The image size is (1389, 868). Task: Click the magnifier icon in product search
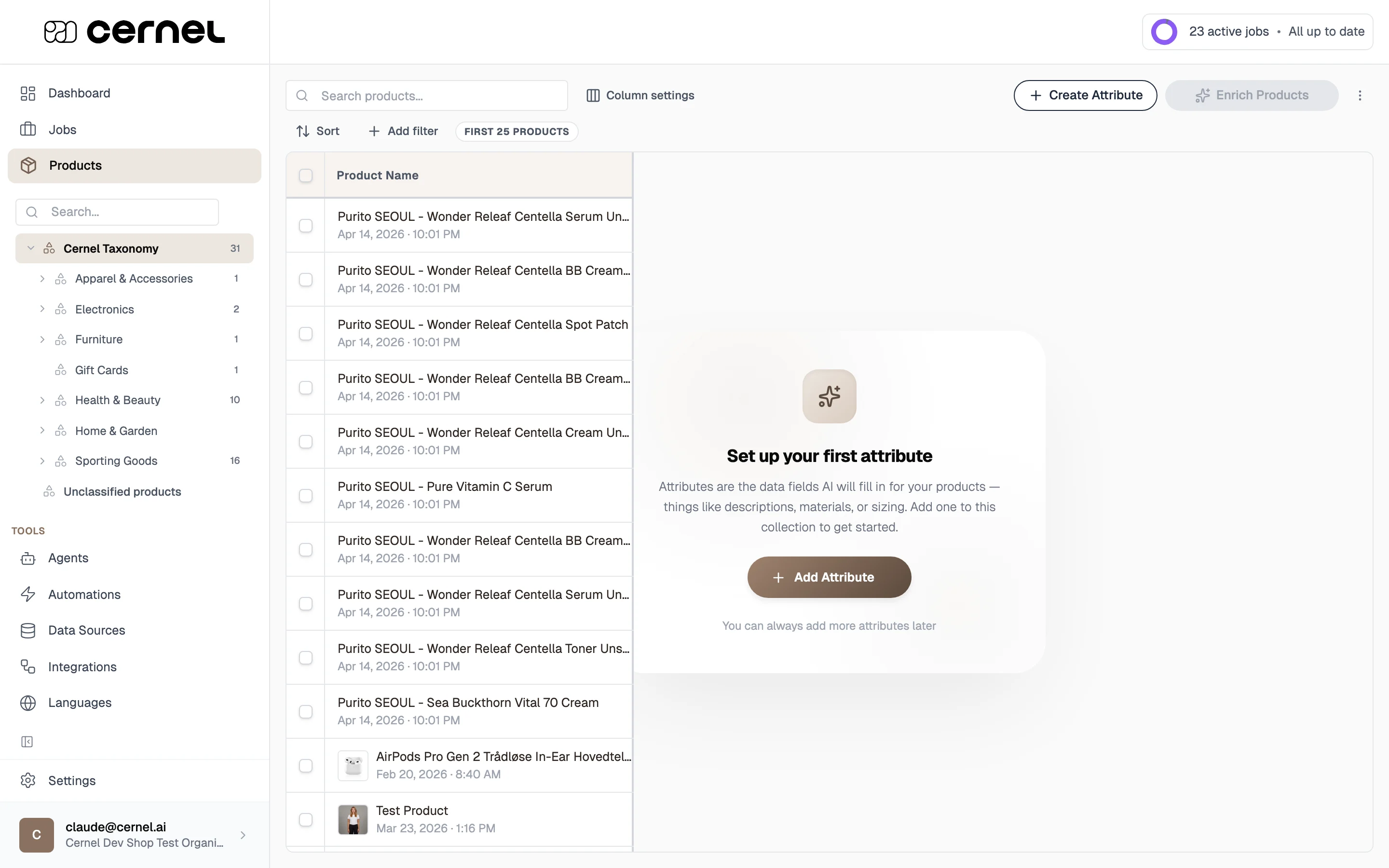tap(302, 95)
